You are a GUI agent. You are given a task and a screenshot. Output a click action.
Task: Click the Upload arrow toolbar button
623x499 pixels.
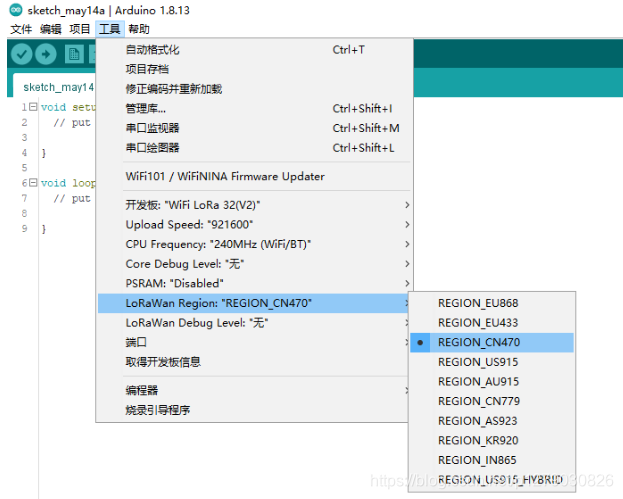(46, 54)
